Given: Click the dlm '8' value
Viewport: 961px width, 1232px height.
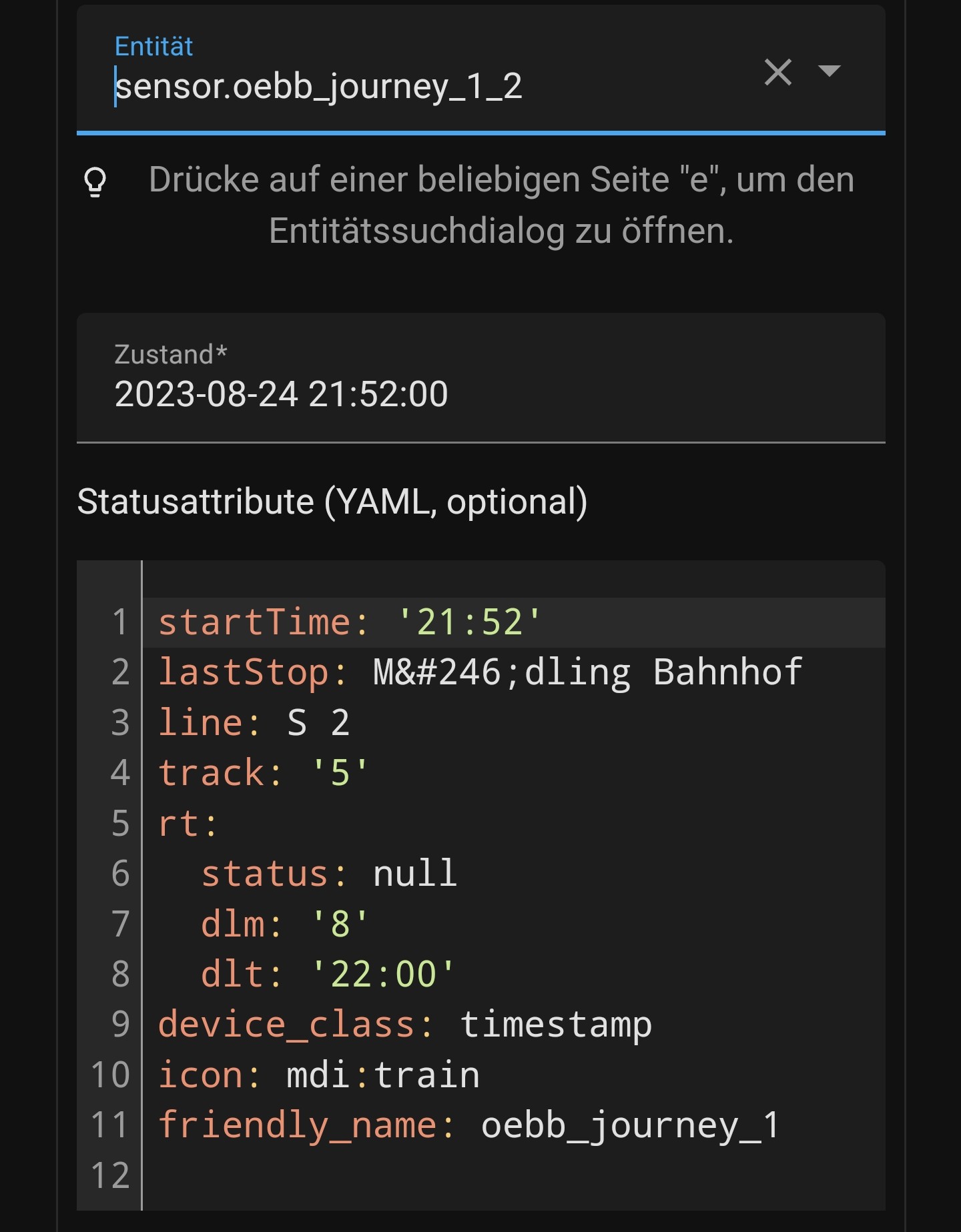Looking at the screenshot, I should [x=340, y=924].
